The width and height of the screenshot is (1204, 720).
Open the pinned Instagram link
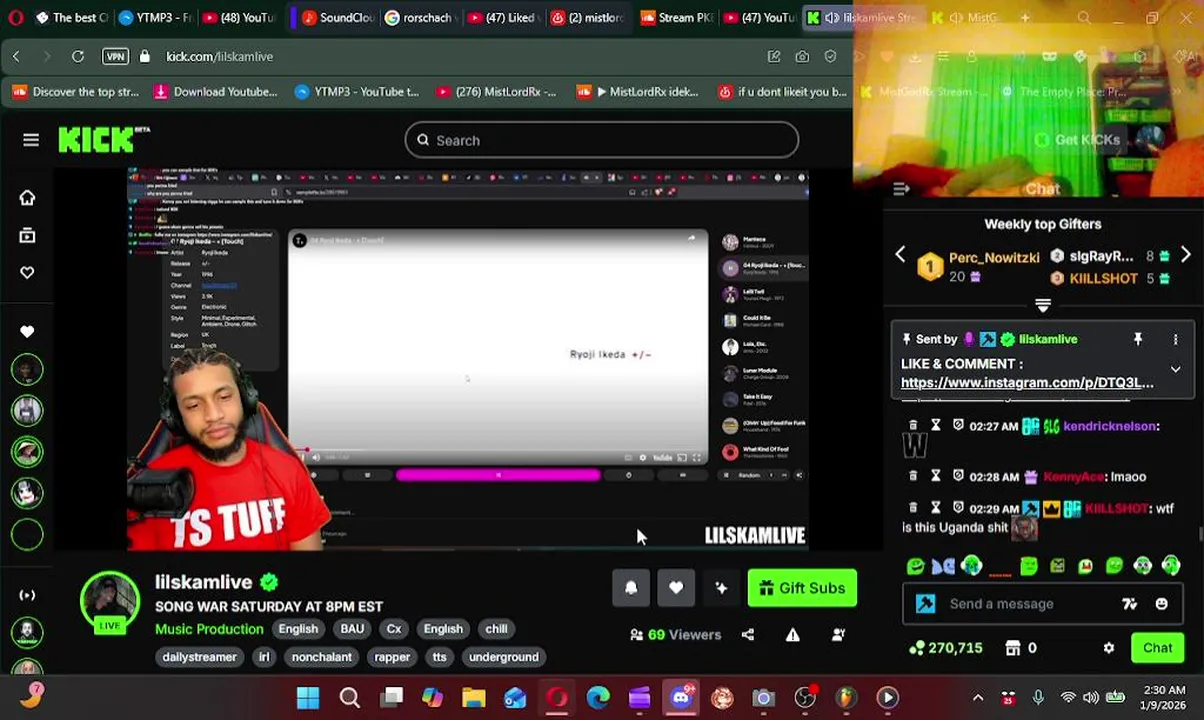point(1027,383)
